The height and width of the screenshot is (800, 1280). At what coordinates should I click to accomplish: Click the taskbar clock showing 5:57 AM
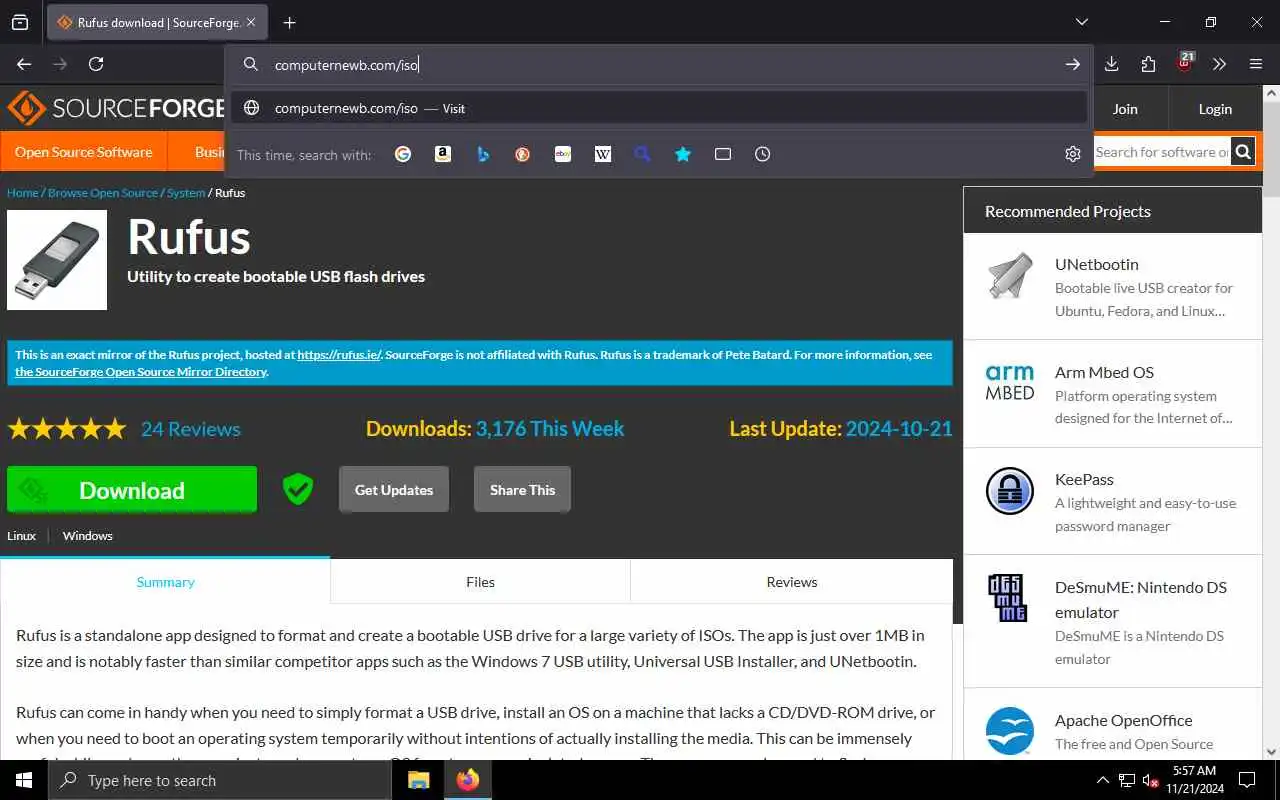pos(1194,780)
